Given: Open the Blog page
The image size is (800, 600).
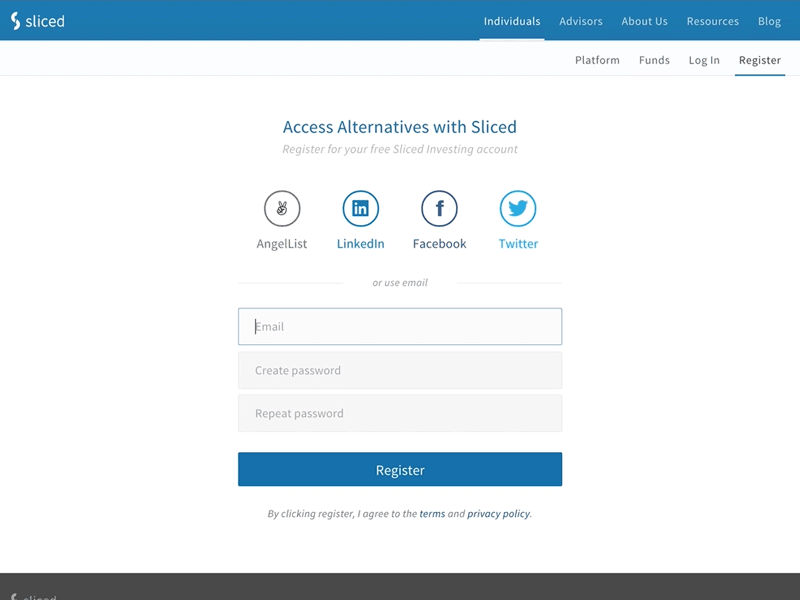Looking at the screenshot, I should point(769,20).
